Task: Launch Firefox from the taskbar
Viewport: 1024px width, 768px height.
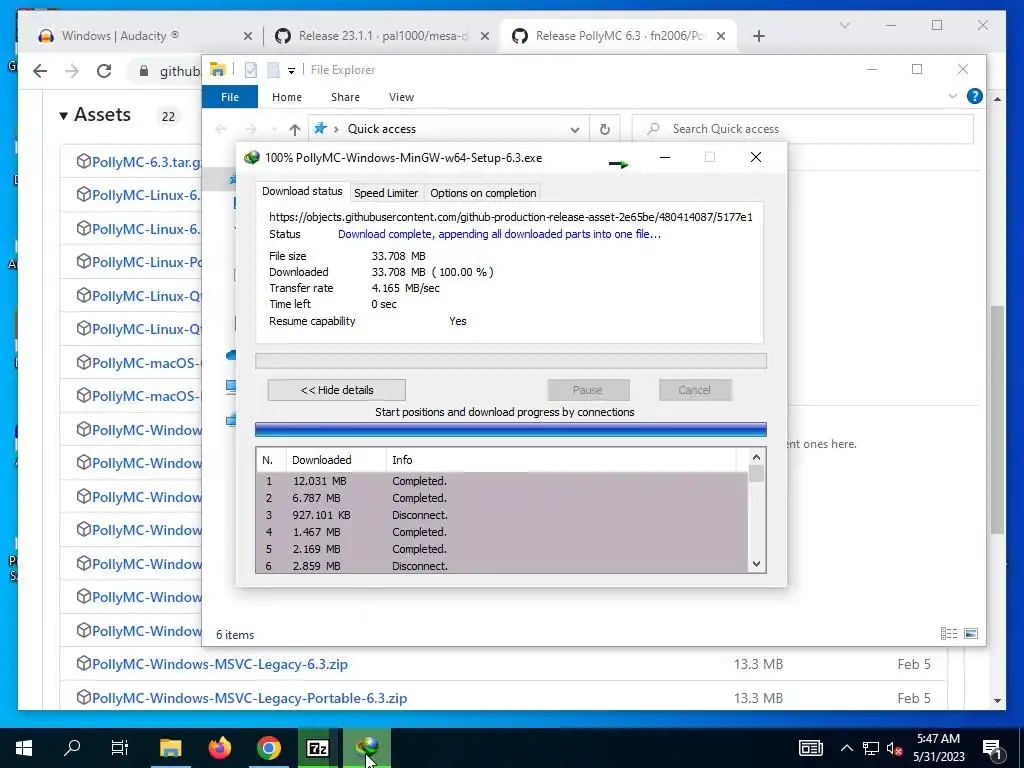Action: (x=219, y=748)
